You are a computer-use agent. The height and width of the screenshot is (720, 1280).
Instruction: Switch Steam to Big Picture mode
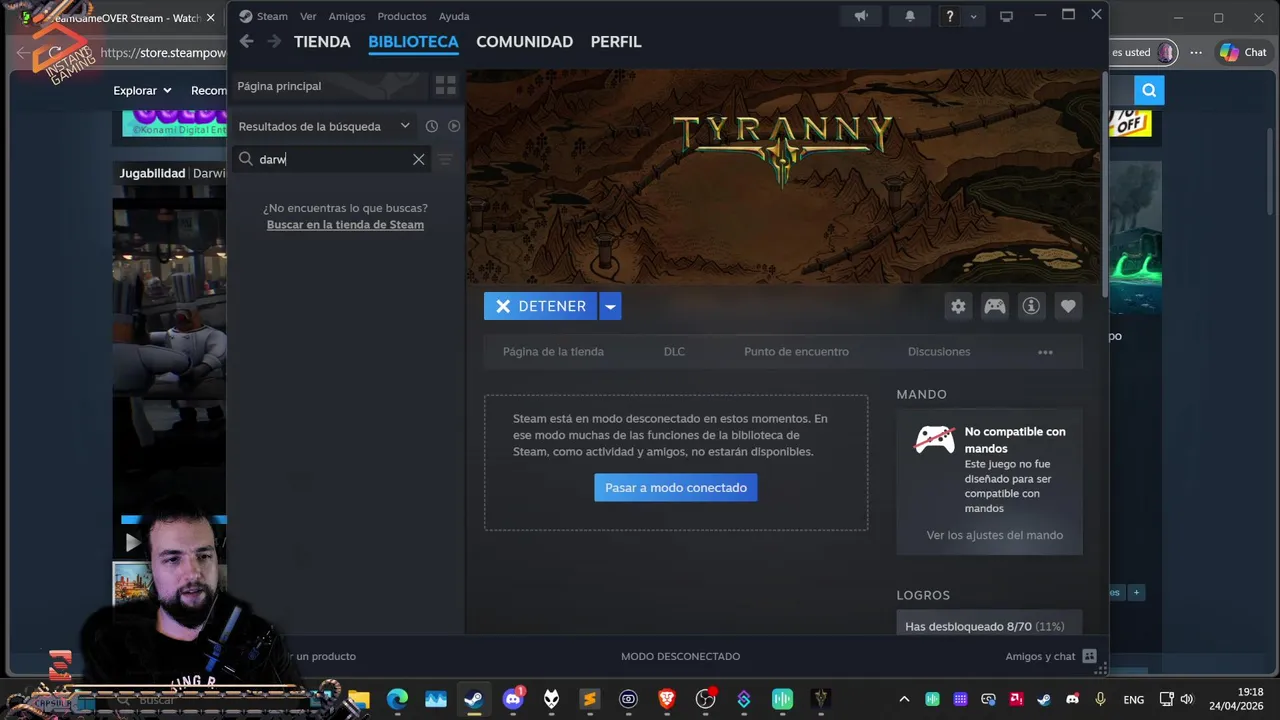pyautogui.click(x=1006, y=16)
